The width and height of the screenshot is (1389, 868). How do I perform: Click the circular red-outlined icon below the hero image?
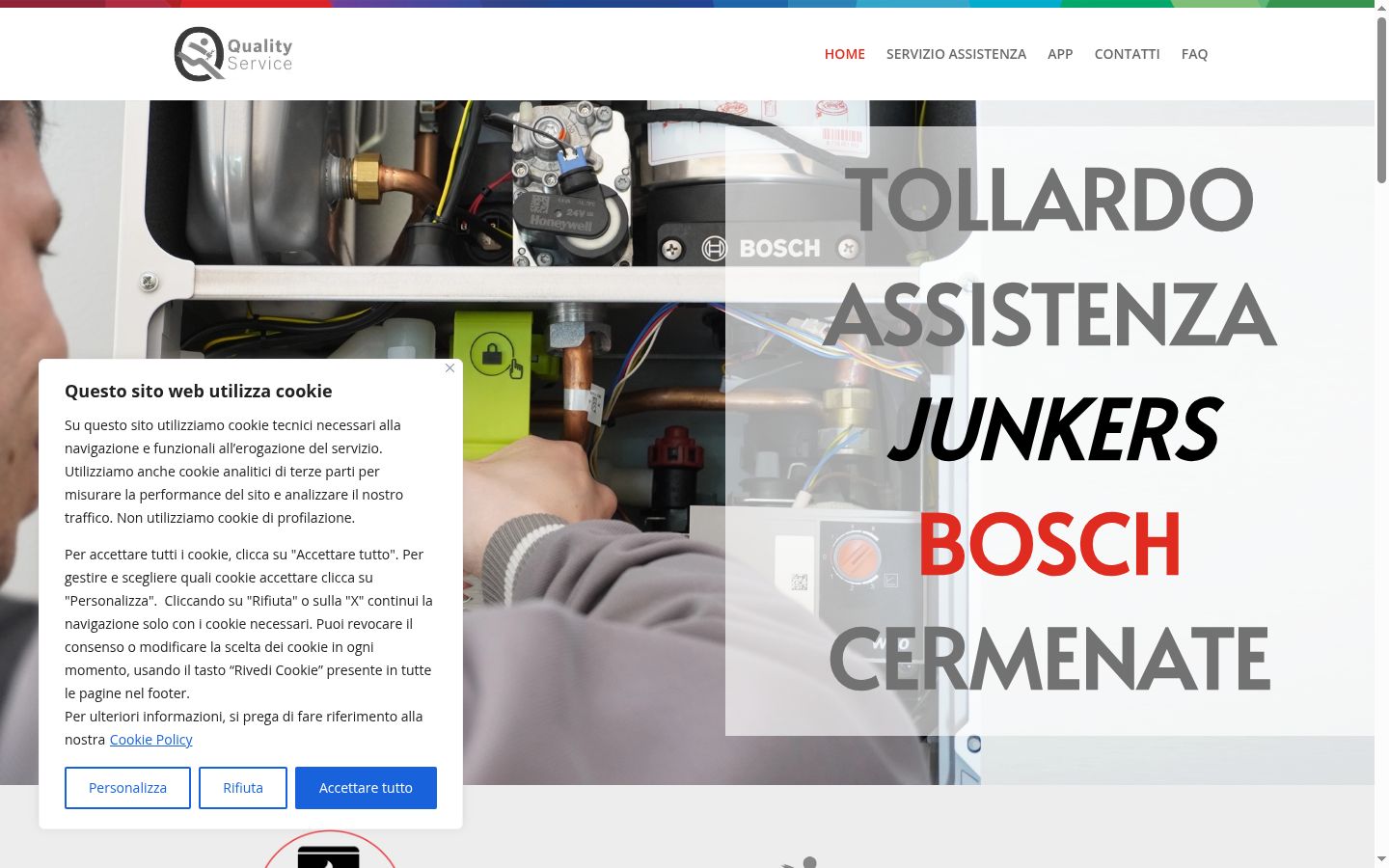tap(330, 849)
